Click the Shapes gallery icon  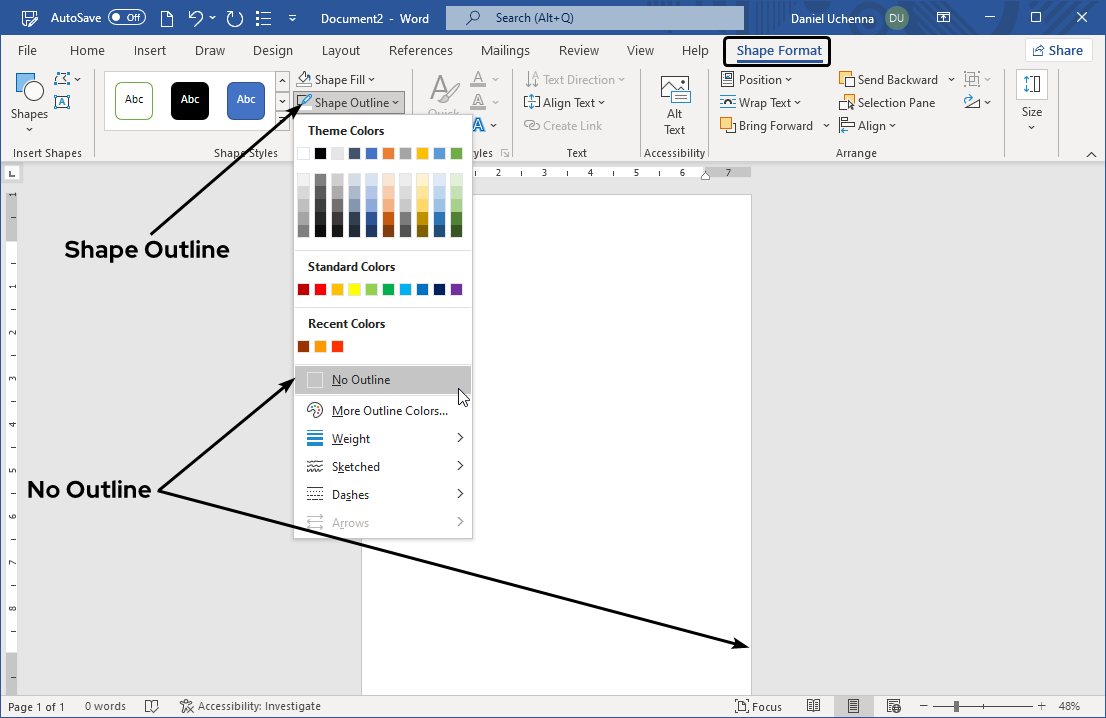click(x=29, y=91)
